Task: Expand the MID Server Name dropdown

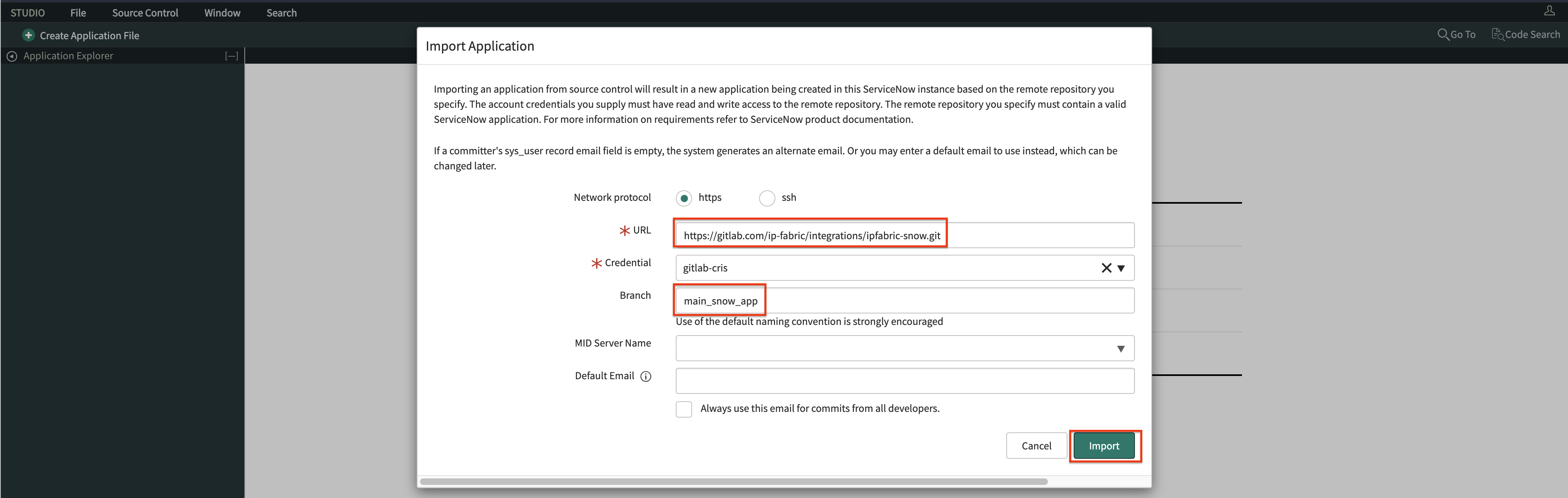Action: (x=1121, y=349)
